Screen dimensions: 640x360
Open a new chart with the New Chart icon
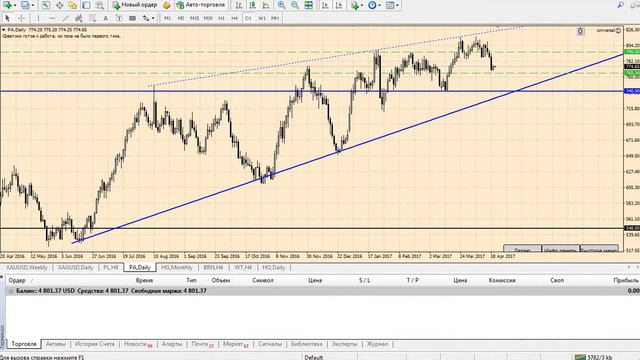tap(7, 5)
